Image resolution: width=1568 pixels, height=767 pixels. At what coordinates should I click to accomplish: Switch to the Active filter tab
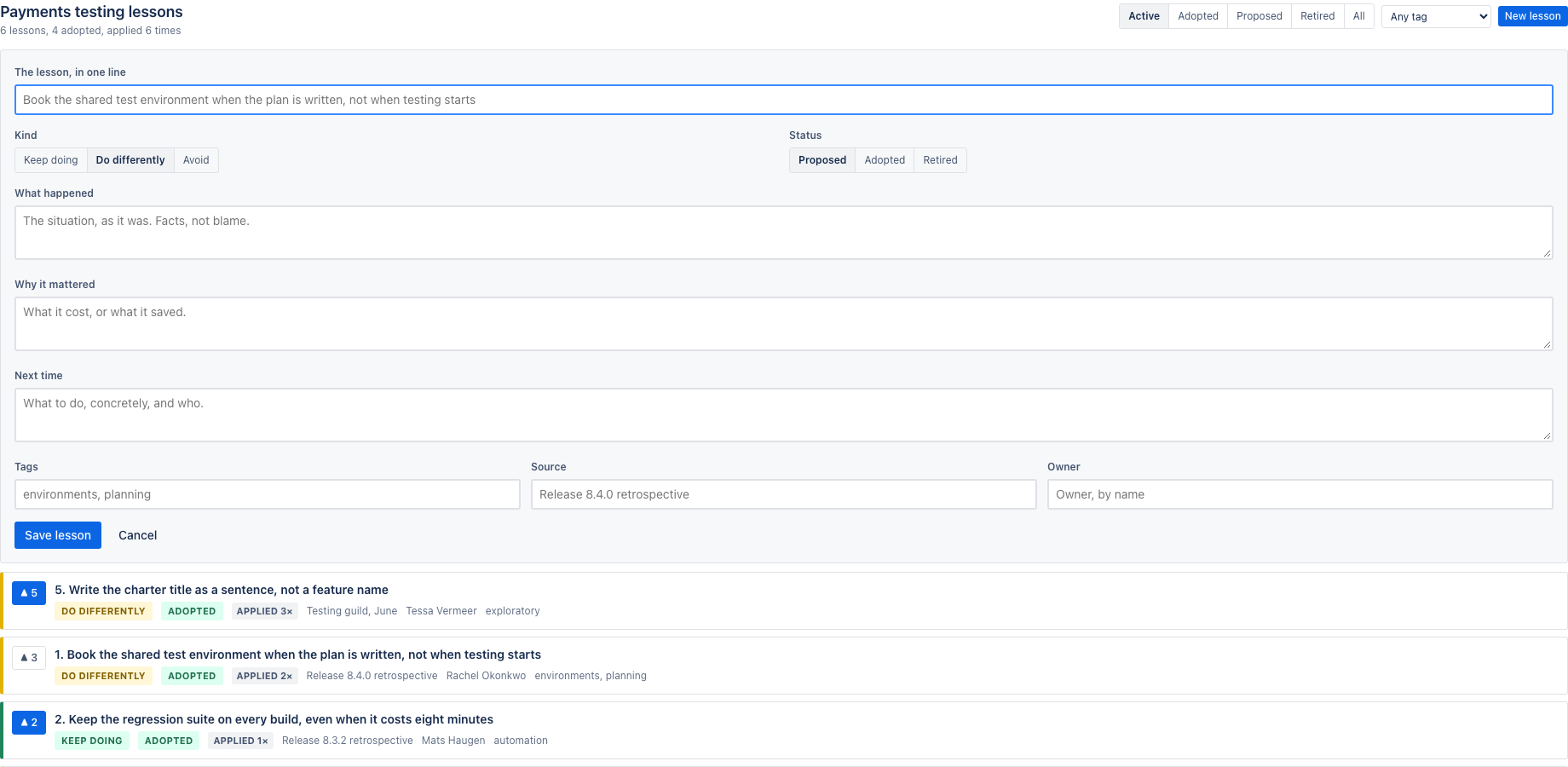(1144, 16)
